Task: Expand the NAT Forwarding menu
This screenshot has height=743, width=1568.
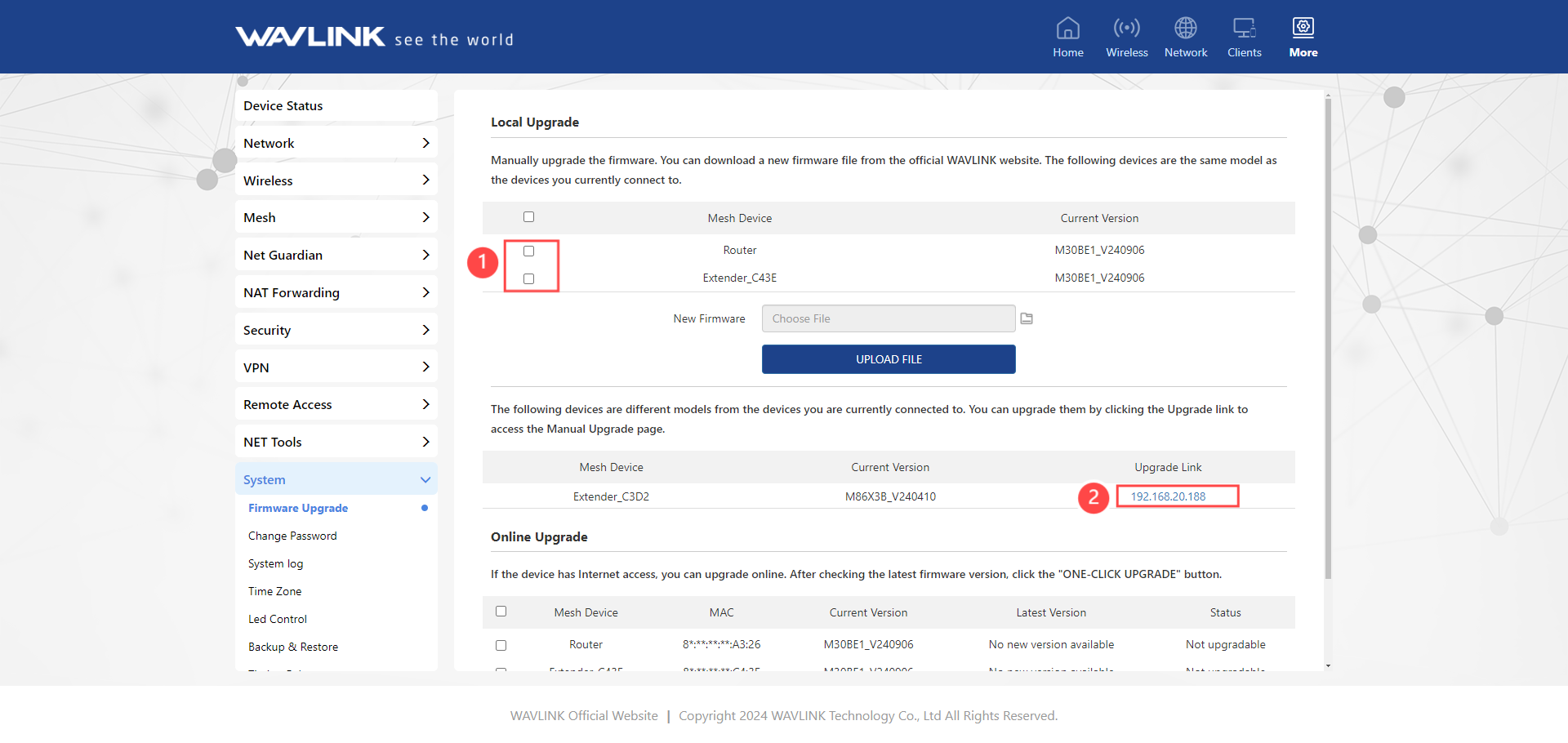Action: [x=336, y=292]
